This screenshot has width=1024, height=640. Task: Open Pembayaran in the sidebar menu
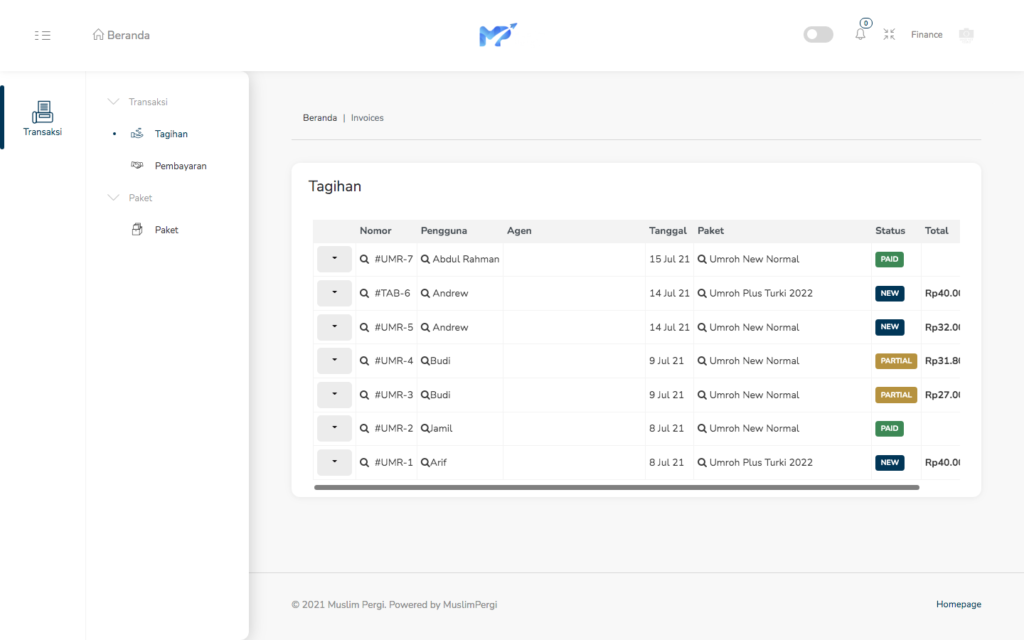tap(180, 166)
